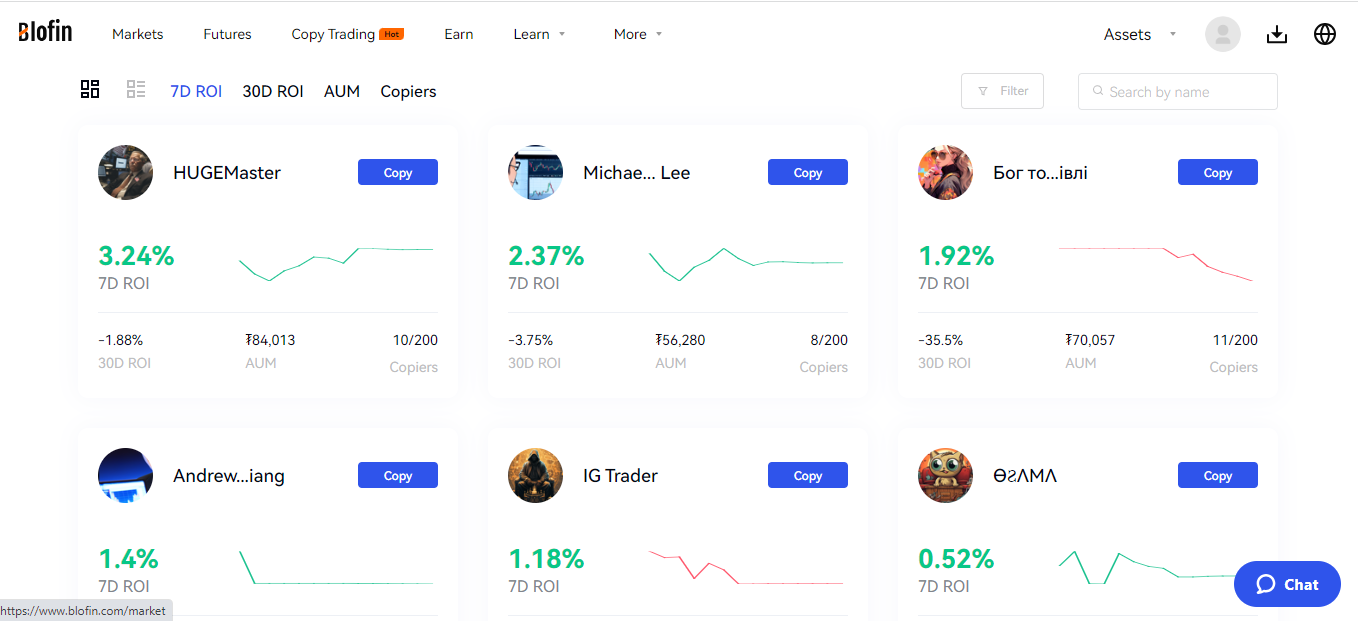Click HUGEMaster's 3.24% ROI value
The height and width of the screenshot is (621, 1358).
click(x=136, y=256)
